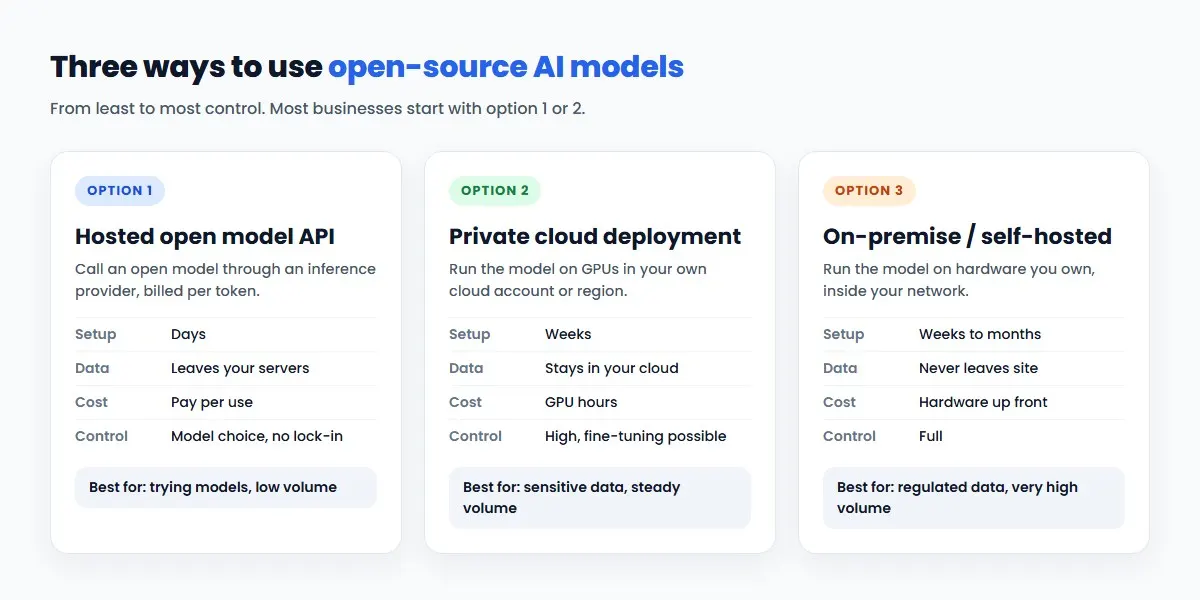Click the 'Cost' label in the Option 3 card
The height and width of the screenshot is (600, 1200).
pos(839,402)
